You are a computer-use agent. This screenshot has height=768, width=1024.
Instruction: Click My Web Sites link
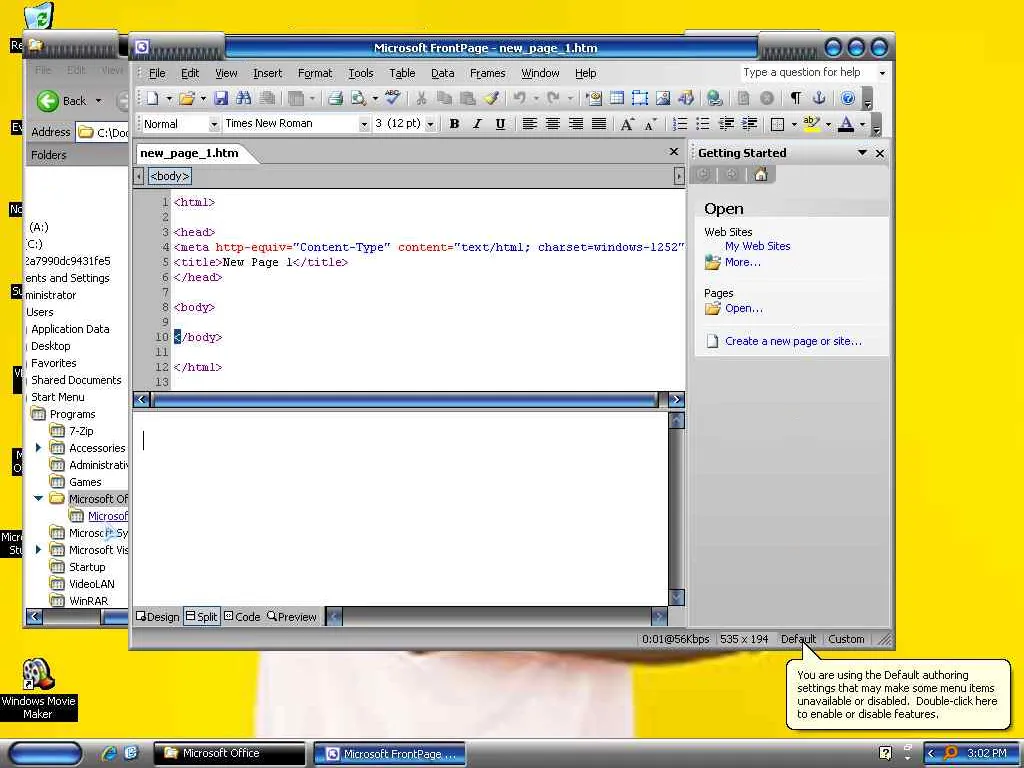coord(758,246)
